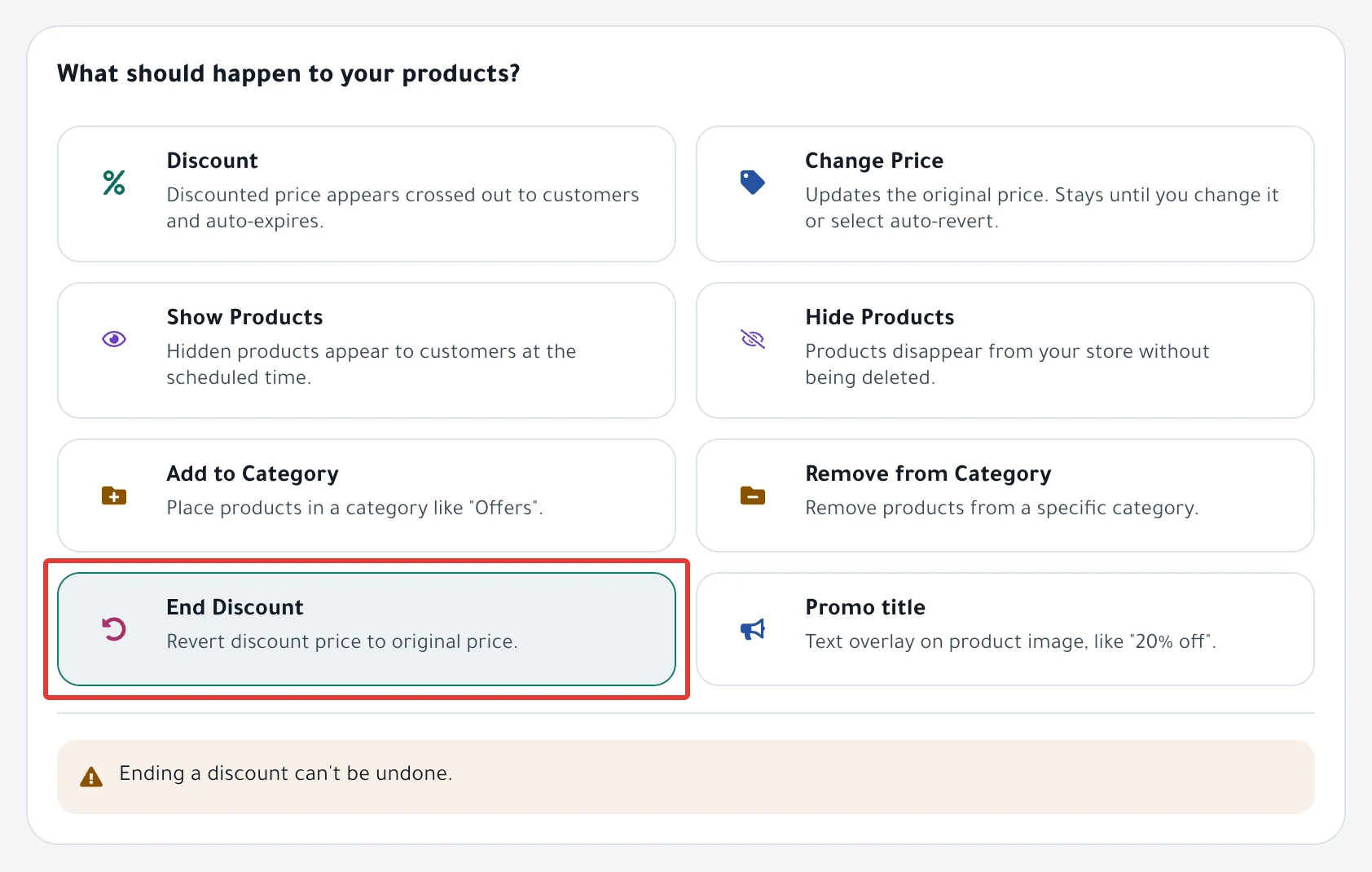Click the warning triangle icon in the notice
Viewport: 1372px width, 872px height.
pyautogui.click(x=91, y=777)
